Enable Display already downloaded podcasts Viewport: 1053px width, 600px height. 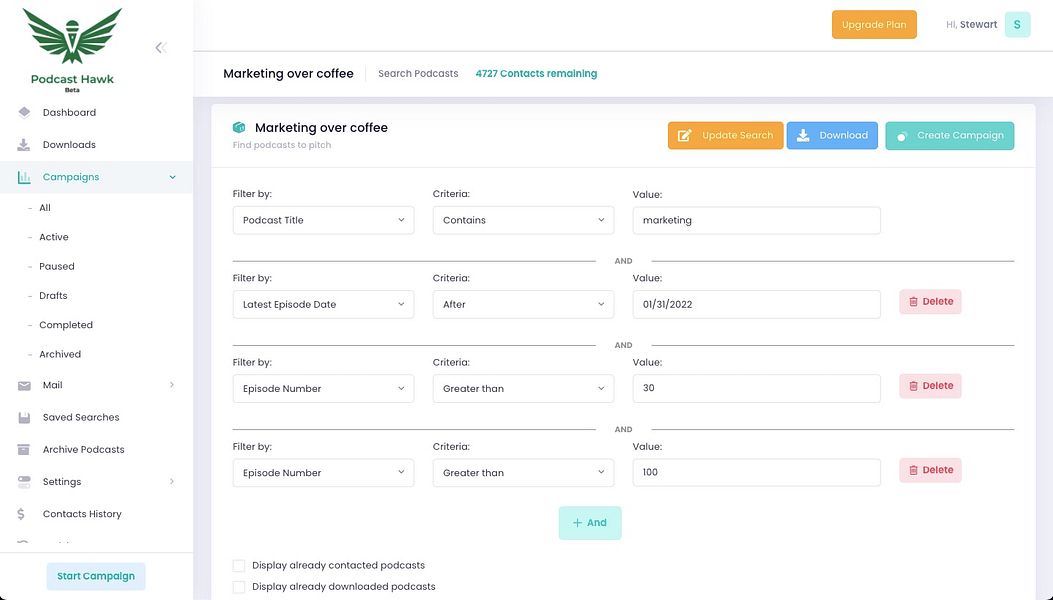pos(238,587)
